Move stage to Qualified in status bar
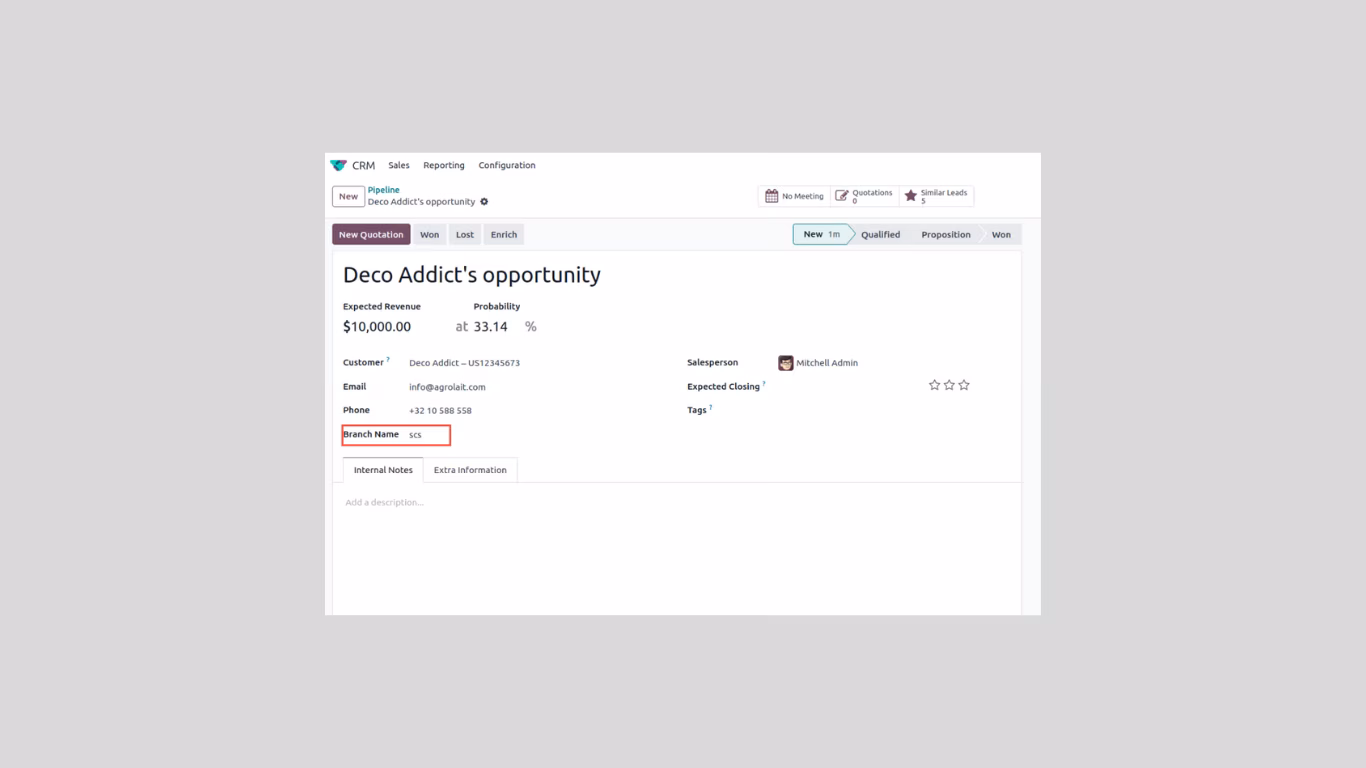The height and width of the screenshot is (768, 1366). pos(880,235)
